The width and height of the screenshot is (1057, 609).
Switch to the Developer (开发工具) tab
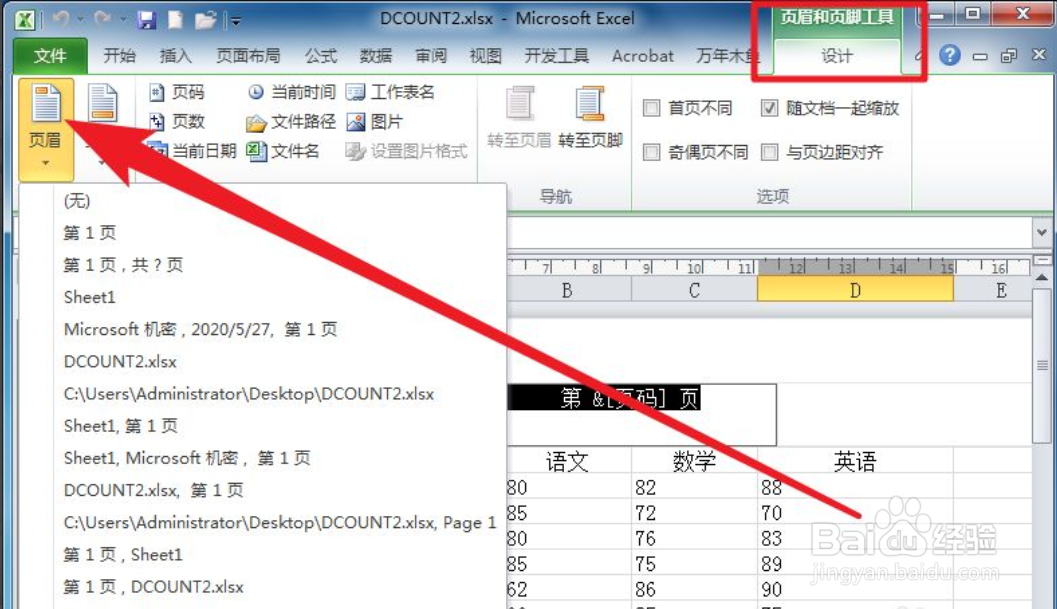pyautogui.click(x=557, y=55)
